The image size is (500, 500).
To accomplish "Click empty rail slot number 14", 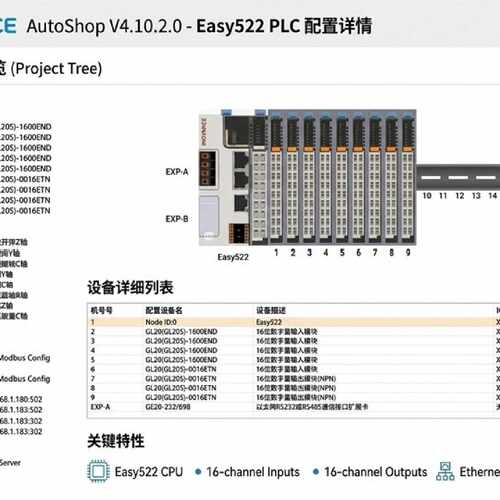I will tap(493, 195).
